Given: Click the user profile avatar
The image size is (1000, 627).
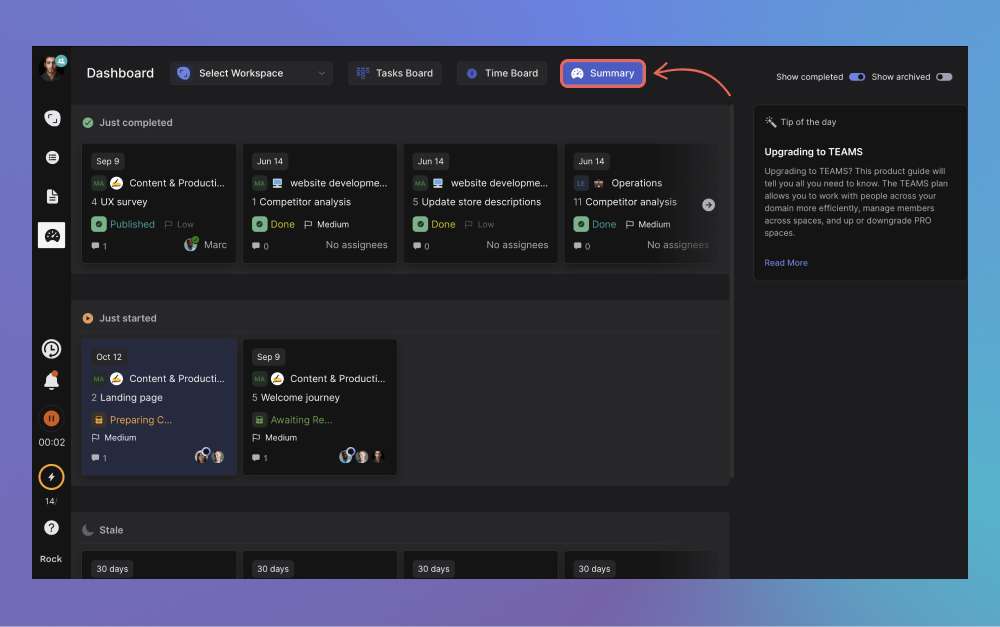Looking at the screenshot, I should click(51, 69).
